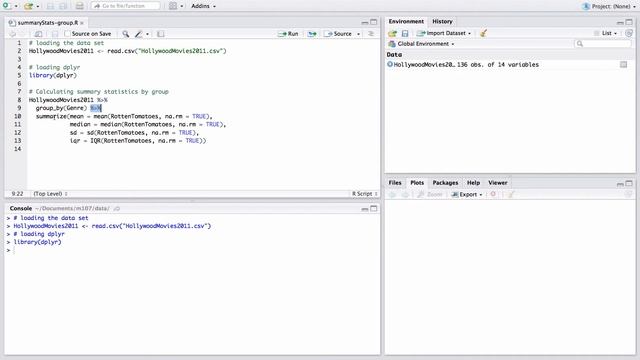The image size is (640, 360).
Task: Click the Code Tools wand icon
Action: pos(139,34)
